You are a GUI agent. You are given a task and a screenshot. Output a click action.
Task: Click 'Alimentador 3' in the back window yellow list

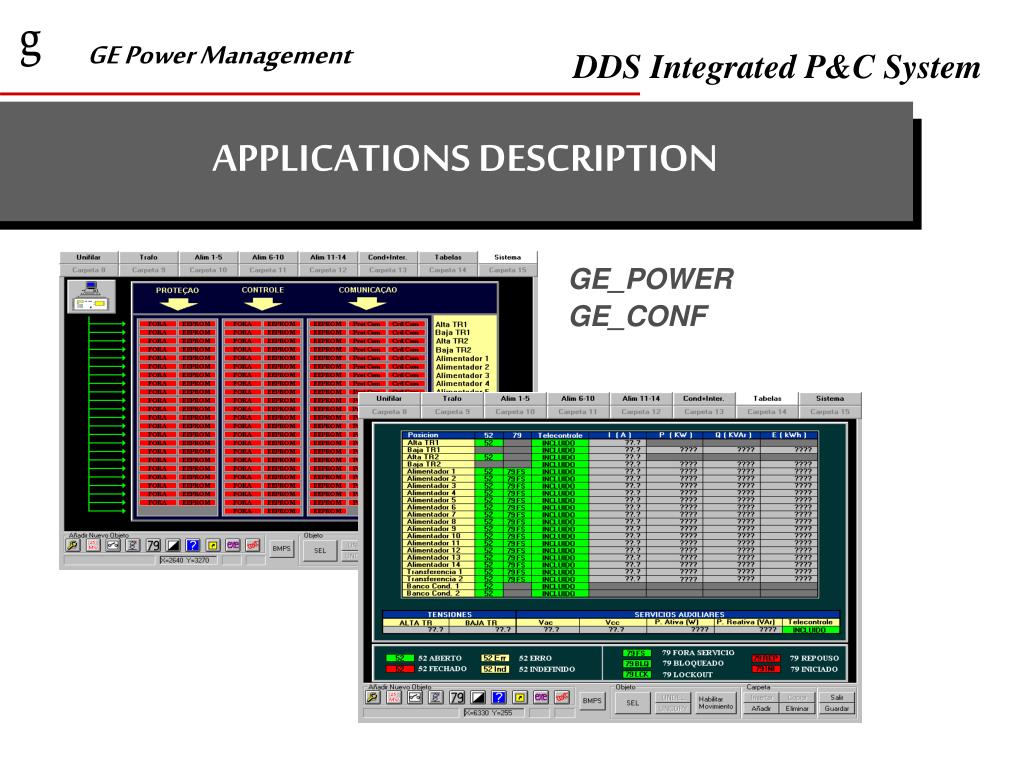point(462,376)
